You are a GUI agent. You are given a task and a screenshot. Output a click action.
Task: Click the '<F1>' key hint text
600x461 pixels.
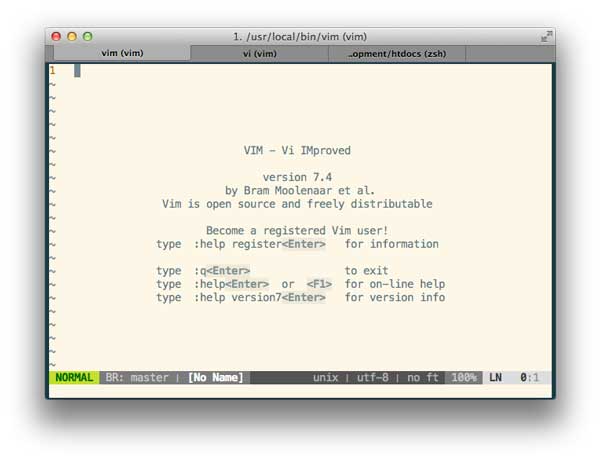pyautogui.click(x=319, y=284)
